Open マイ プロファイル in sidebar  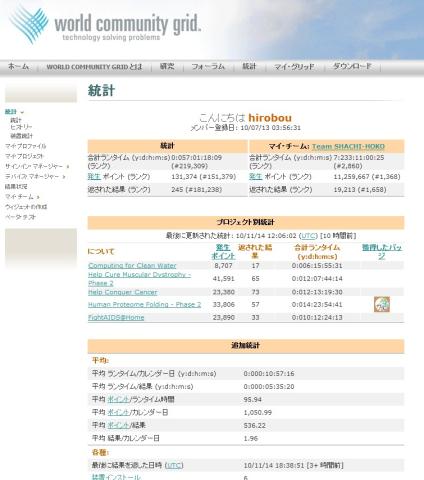[x=26, y=146]
